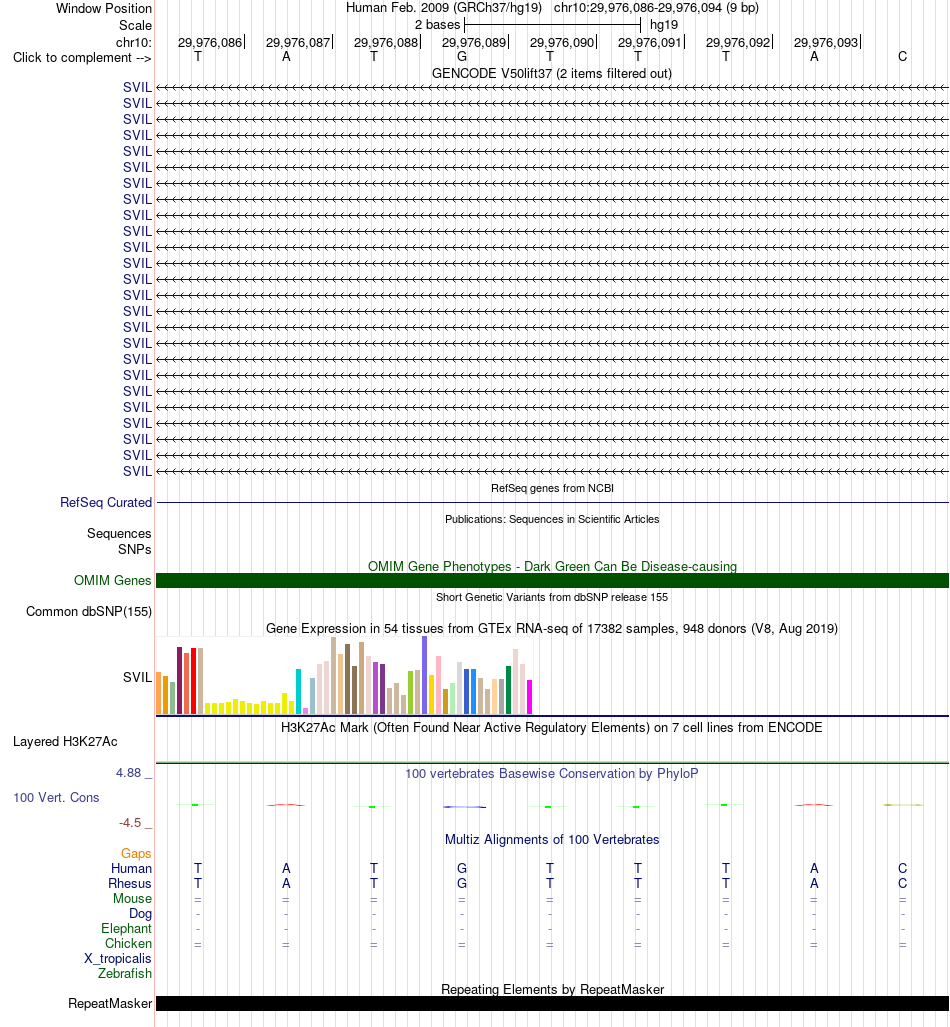
Task: Click the black RepeatMasker bar
Action: coord(552,1003)
